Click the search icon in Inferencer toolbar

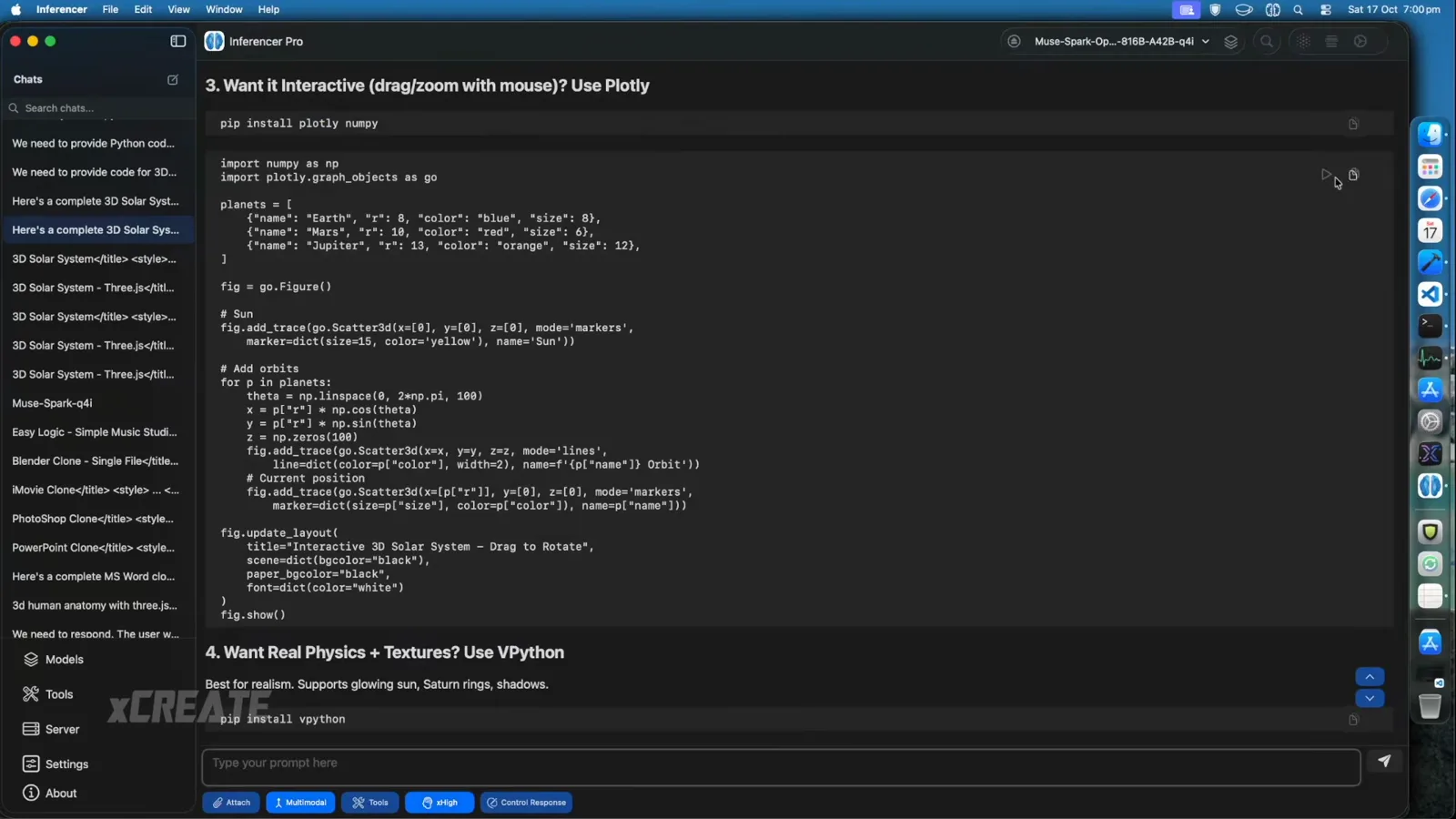1267,41
